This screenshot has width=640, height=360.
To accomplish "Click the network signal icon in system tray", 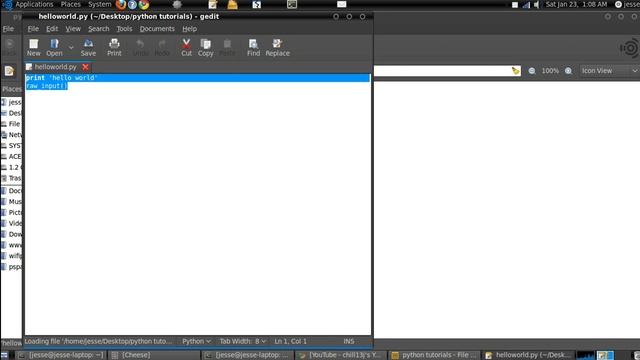I will tap(526, 4).
